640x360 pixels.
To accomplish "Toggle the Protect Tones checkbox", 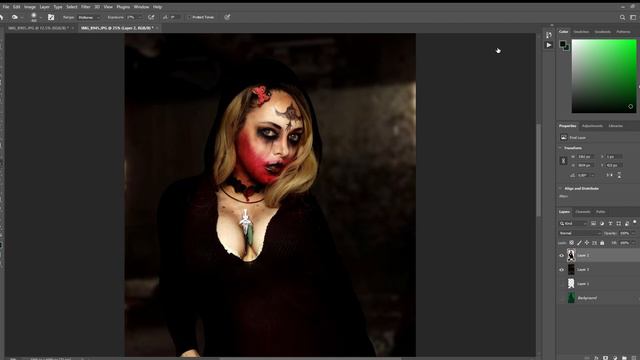I will click(x=189, y=17).
